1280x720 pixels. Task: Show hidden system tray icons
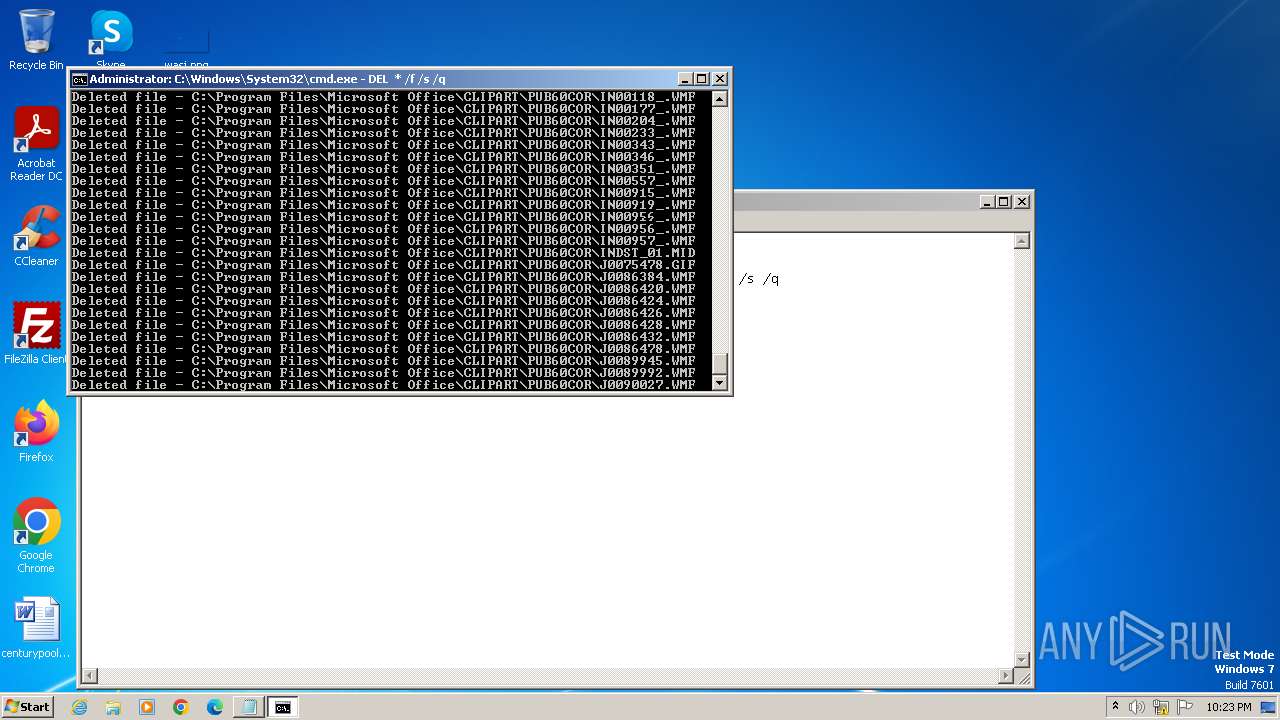pyautogui.click(x=1115, y=707)
